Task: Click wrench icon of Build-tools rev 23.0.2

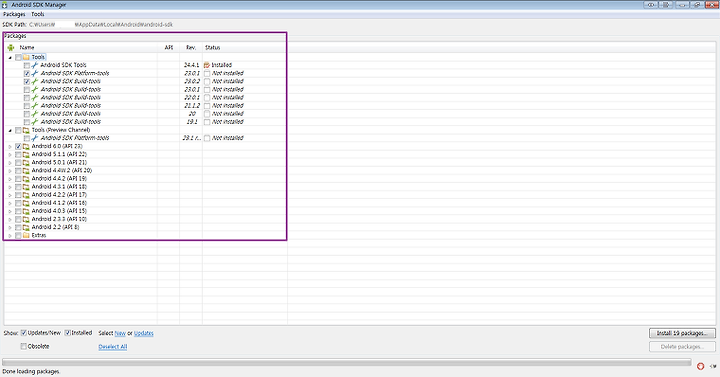Action: [34, 81]
